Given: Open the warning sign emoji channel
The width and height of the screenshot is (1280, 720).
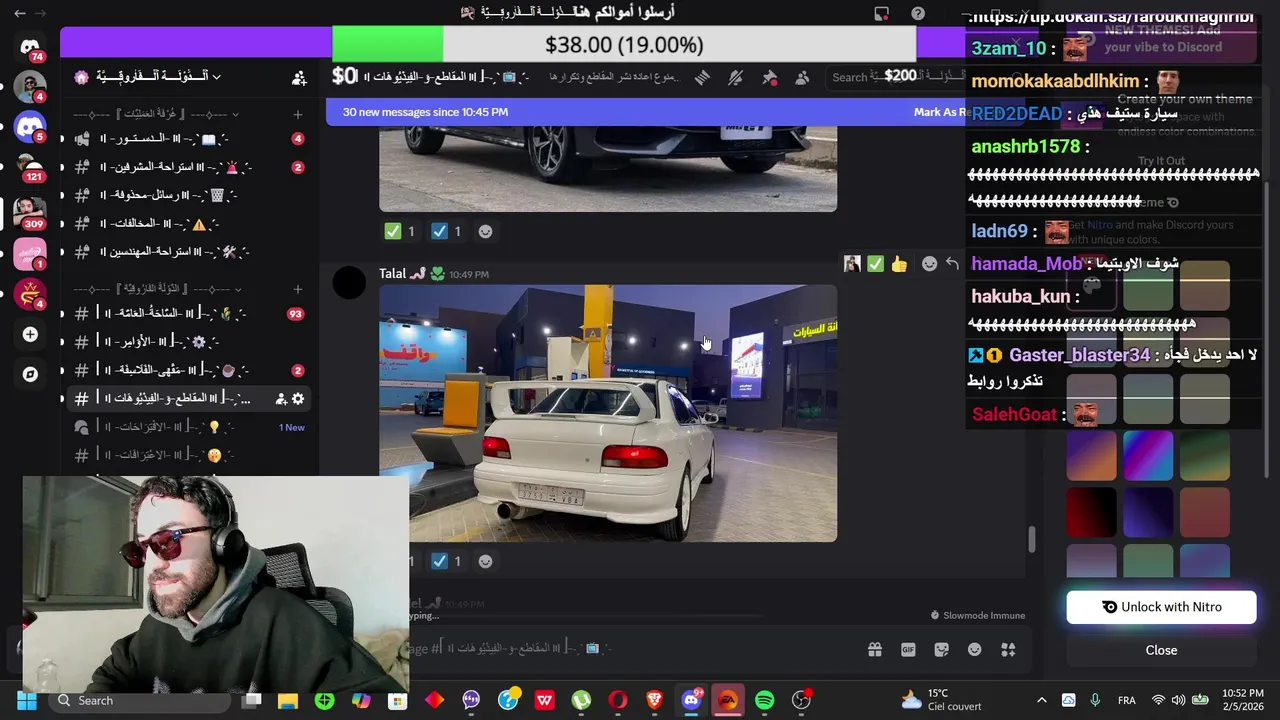Looking at the screenshot, I should pyautogui.click(x=189, y=224).
